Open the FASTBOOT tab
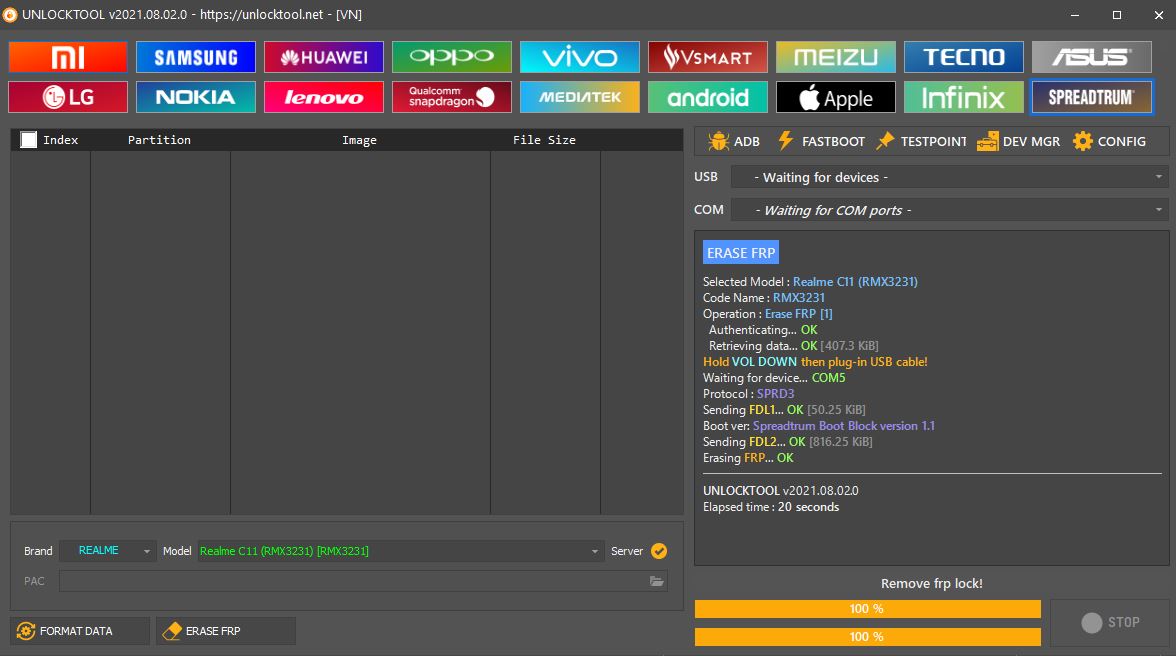Viewport: 1176px width, 656px height. [820, 141]
